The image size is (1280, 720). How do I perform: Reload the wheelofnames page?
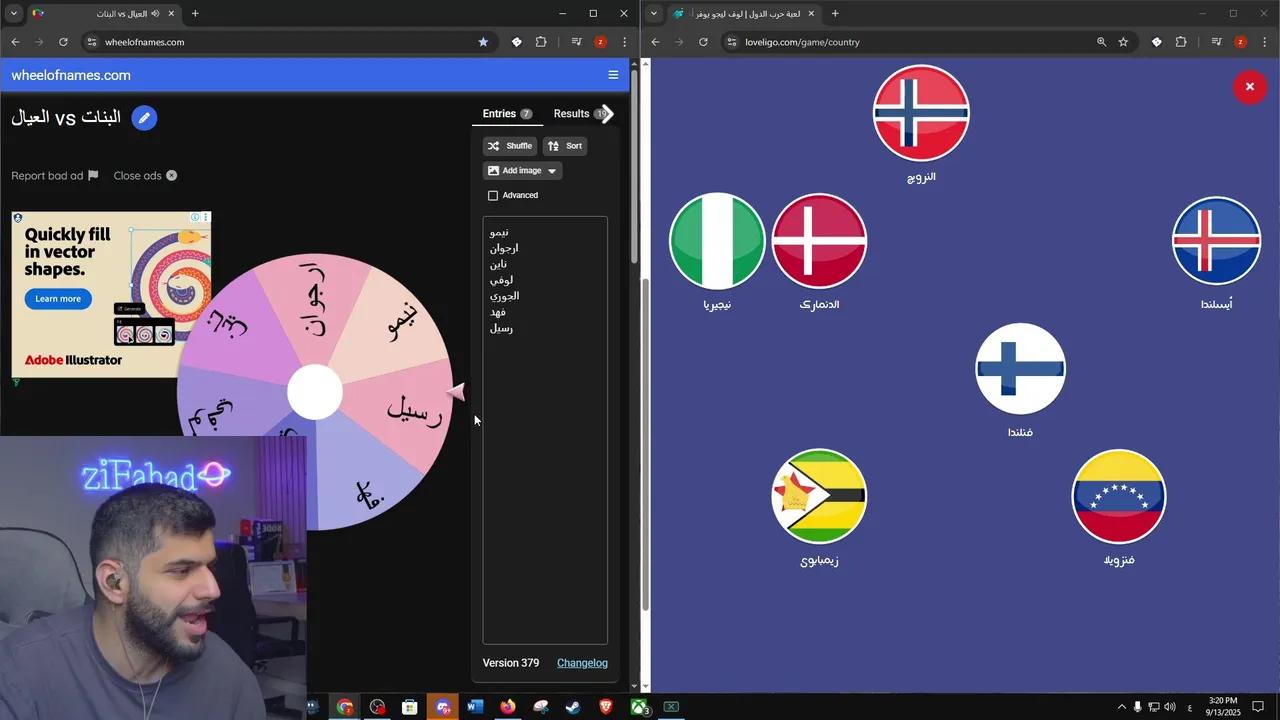point(63,42)
